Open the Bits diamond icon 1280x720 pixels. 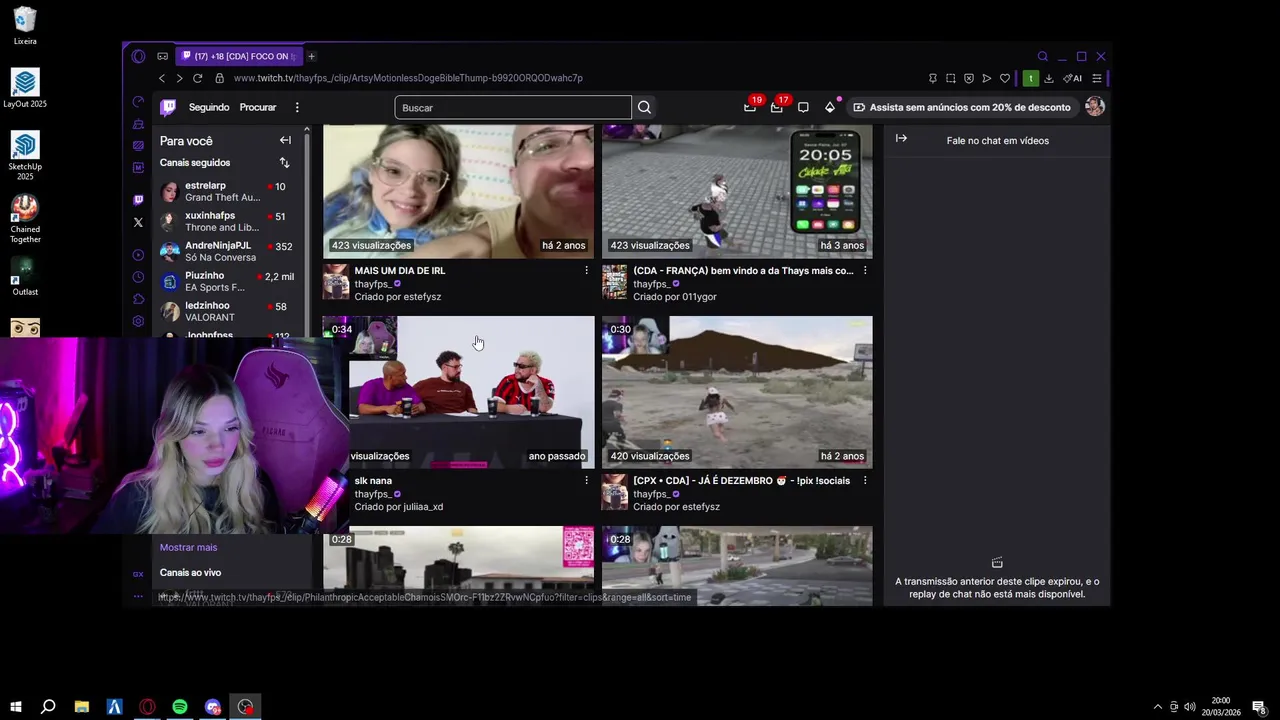tap(830, 107)
